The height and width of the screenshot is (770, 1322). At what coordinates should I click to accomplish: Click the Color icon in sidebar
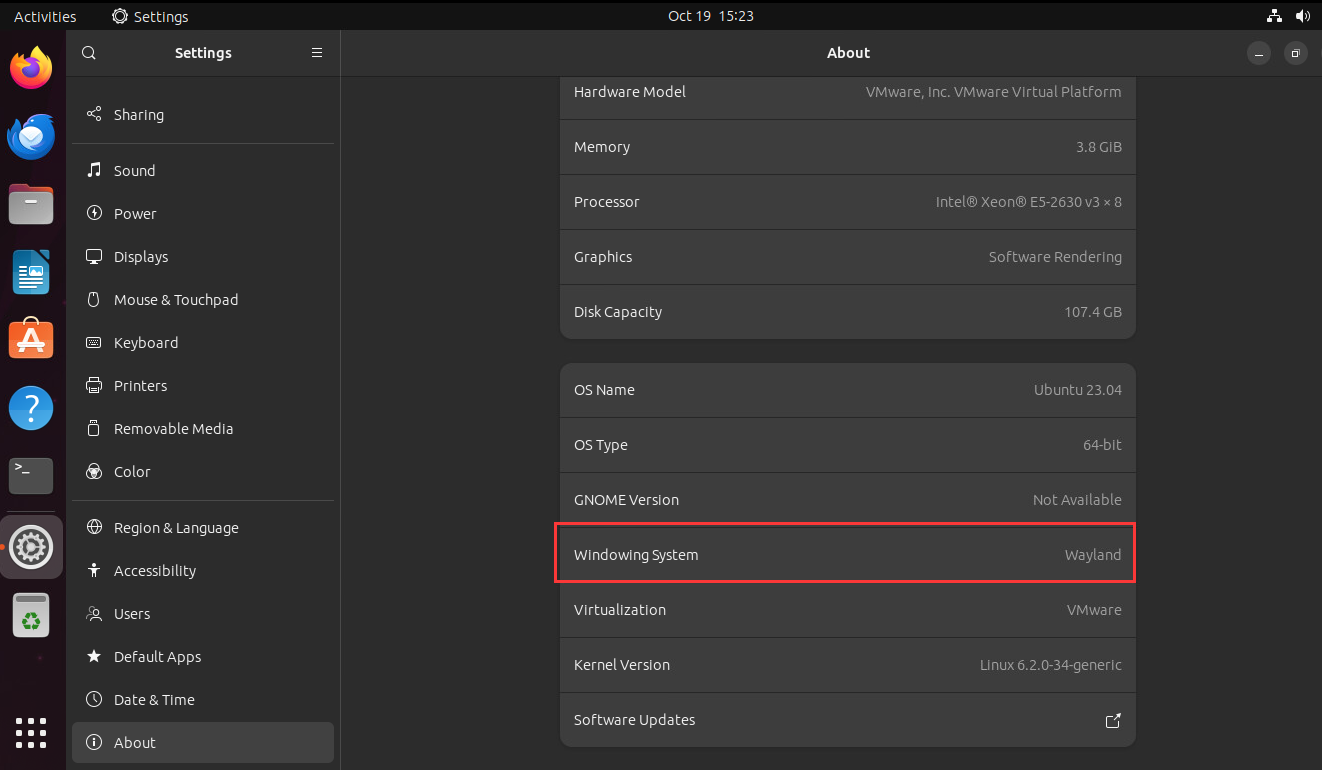[x=94, y=471]
